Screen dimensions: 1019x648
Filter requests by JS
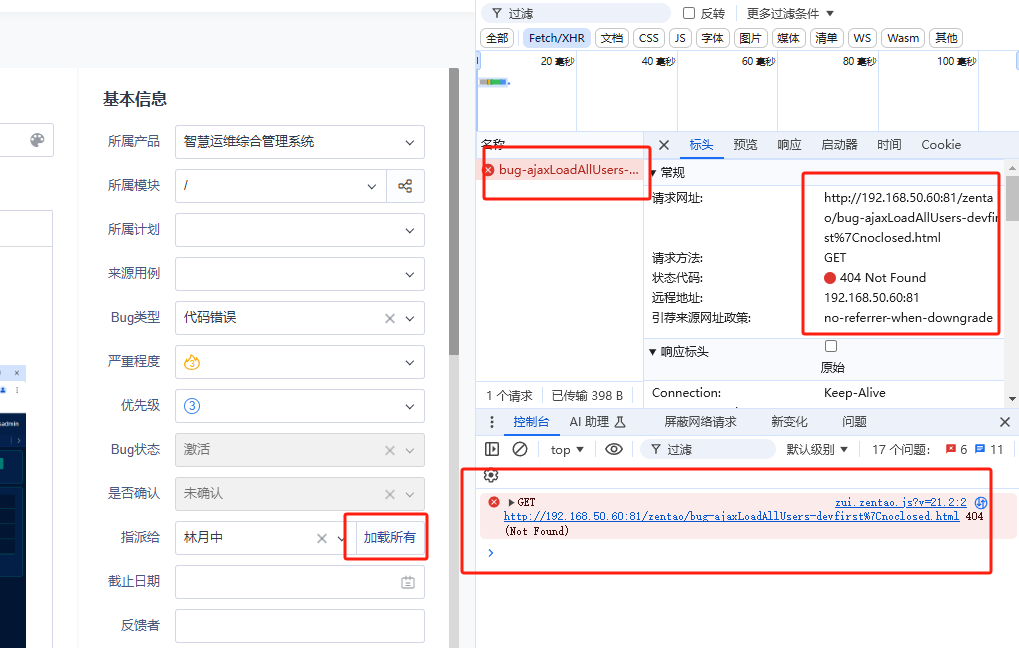tap(680, 38)
